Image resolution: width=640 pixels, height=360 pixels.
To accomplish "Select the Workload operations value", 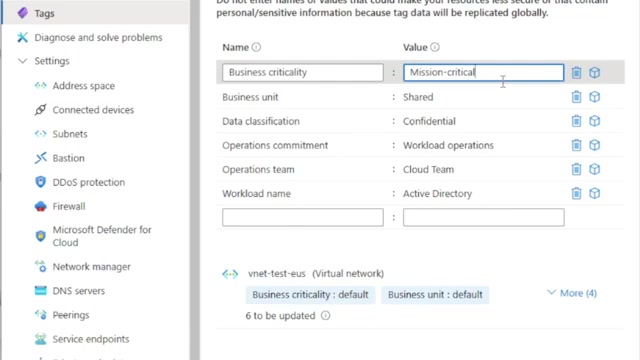I will coord(448,145).
